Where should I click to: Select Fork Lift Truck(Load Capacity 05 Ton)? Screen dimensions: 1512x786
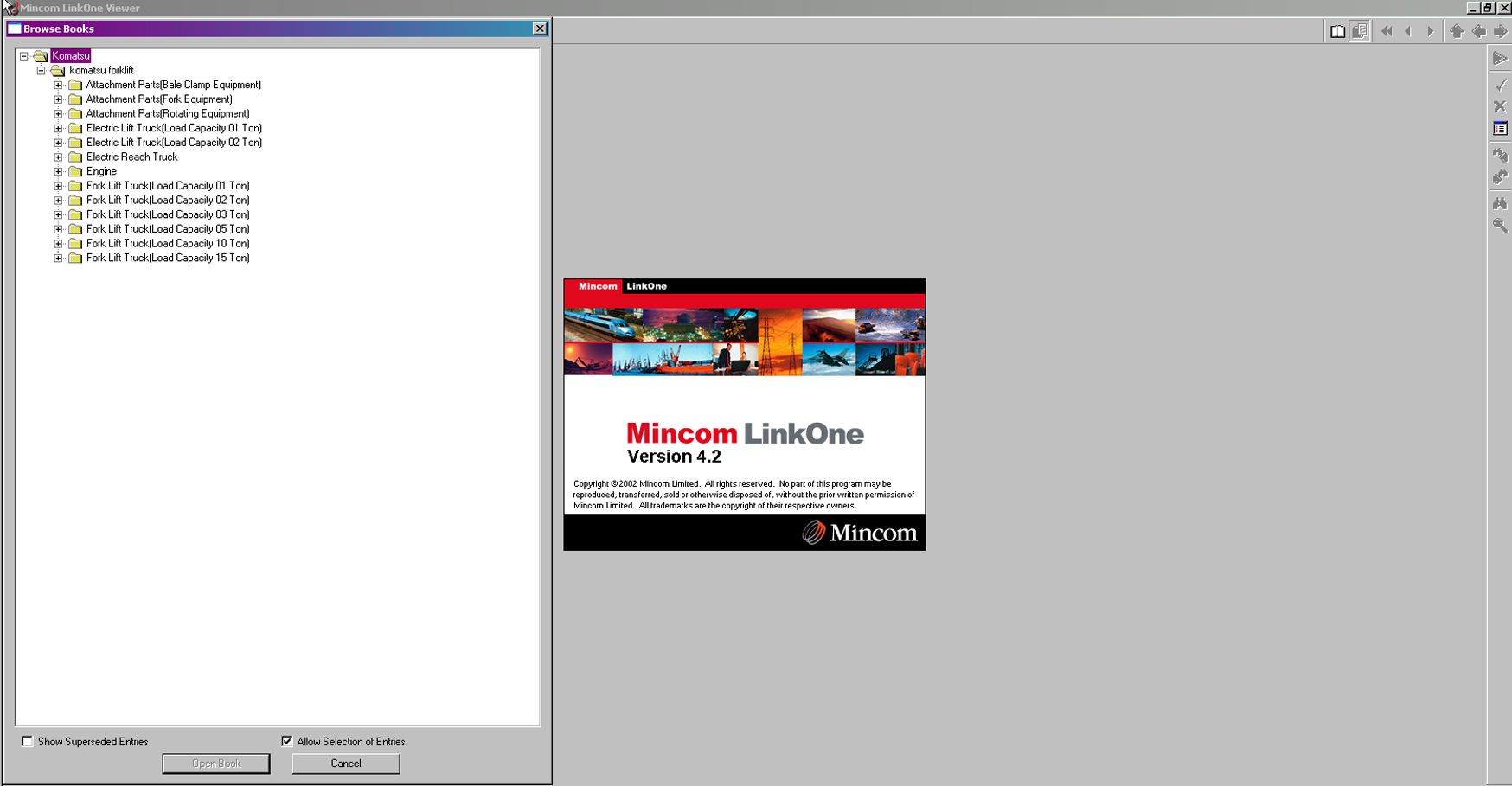click(x=168, y=229)
